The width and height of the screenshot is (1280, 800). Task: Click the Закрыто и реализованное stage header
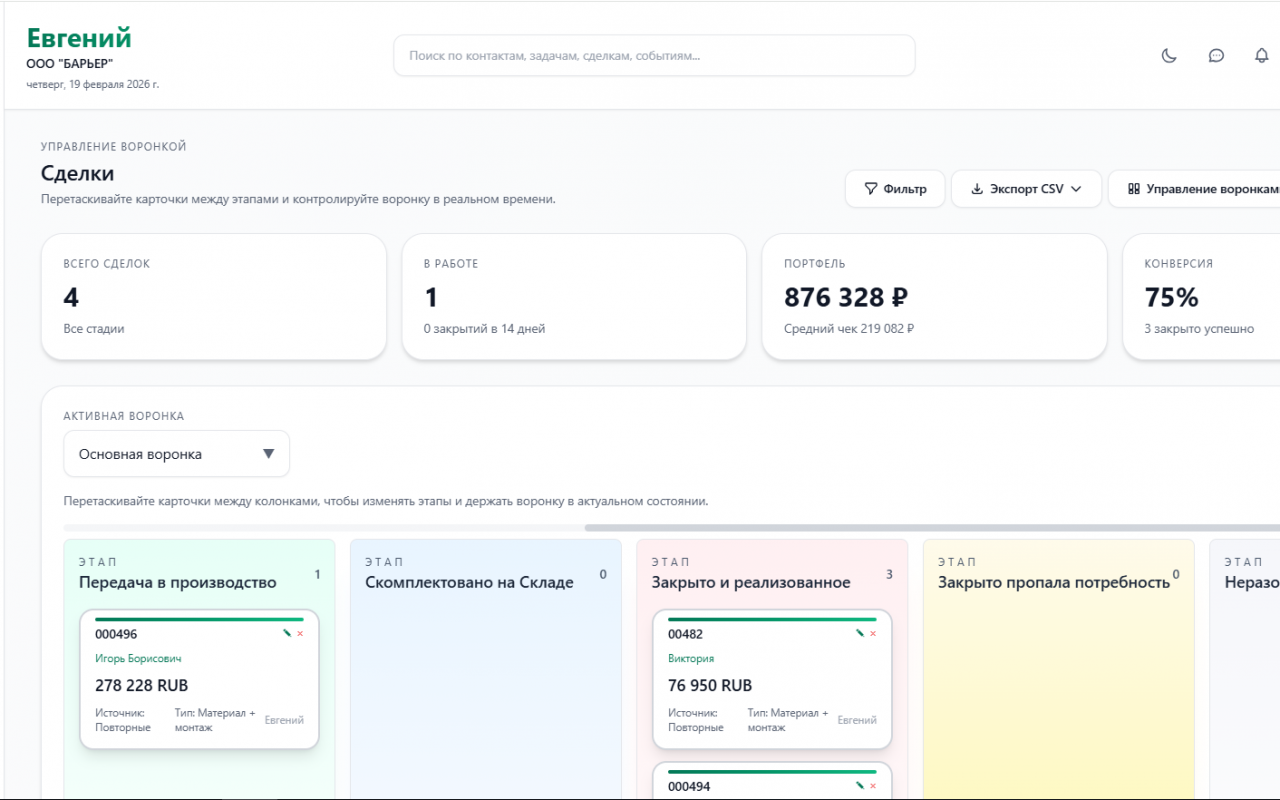(x=751, y=582)
